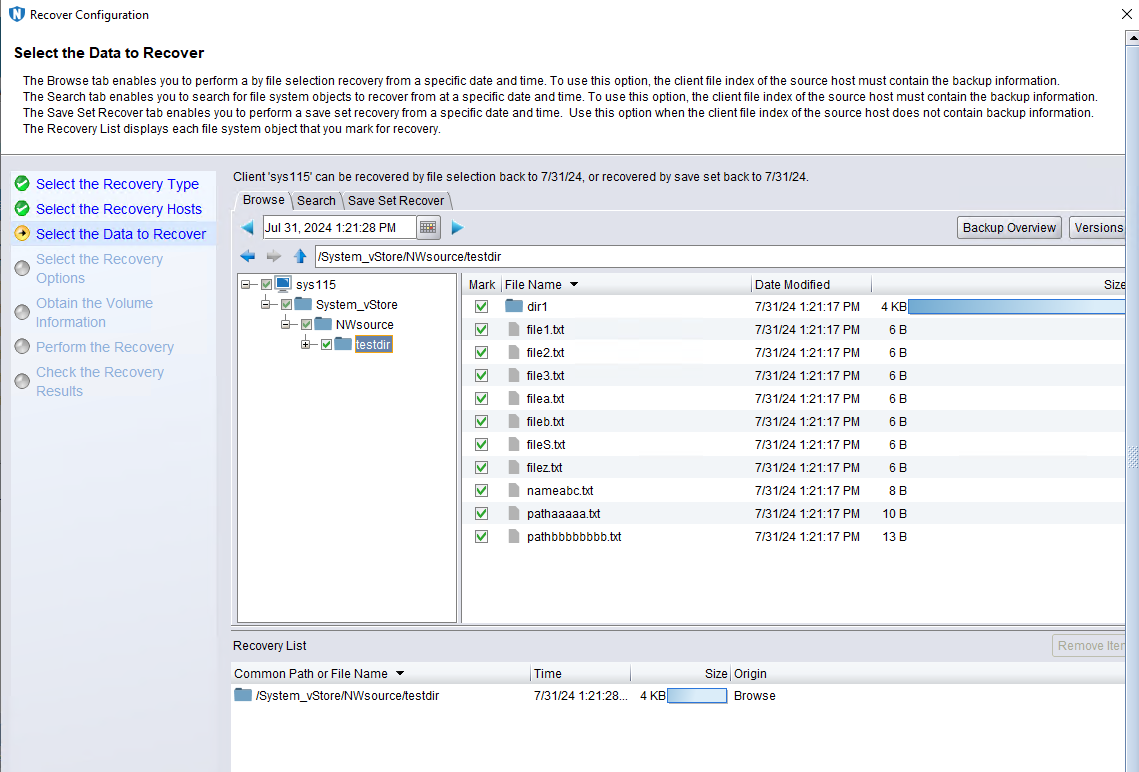Click the Time column header in Recovery List

(580, 674)
